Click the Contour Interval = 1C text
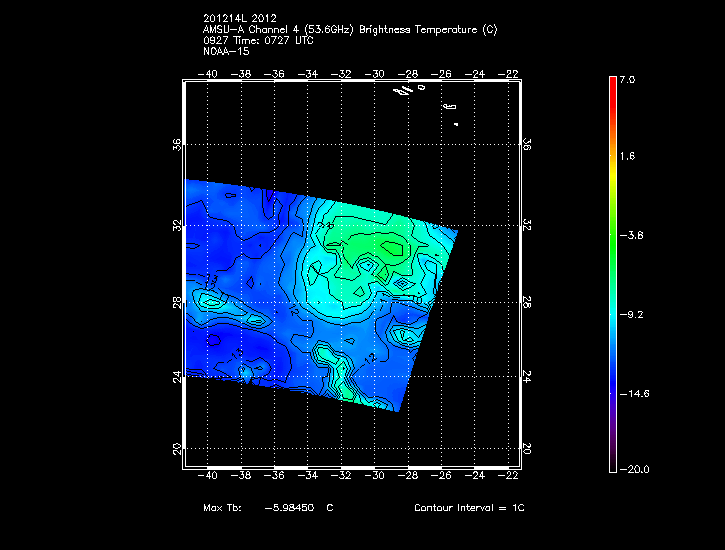 (x=469, y=508)
